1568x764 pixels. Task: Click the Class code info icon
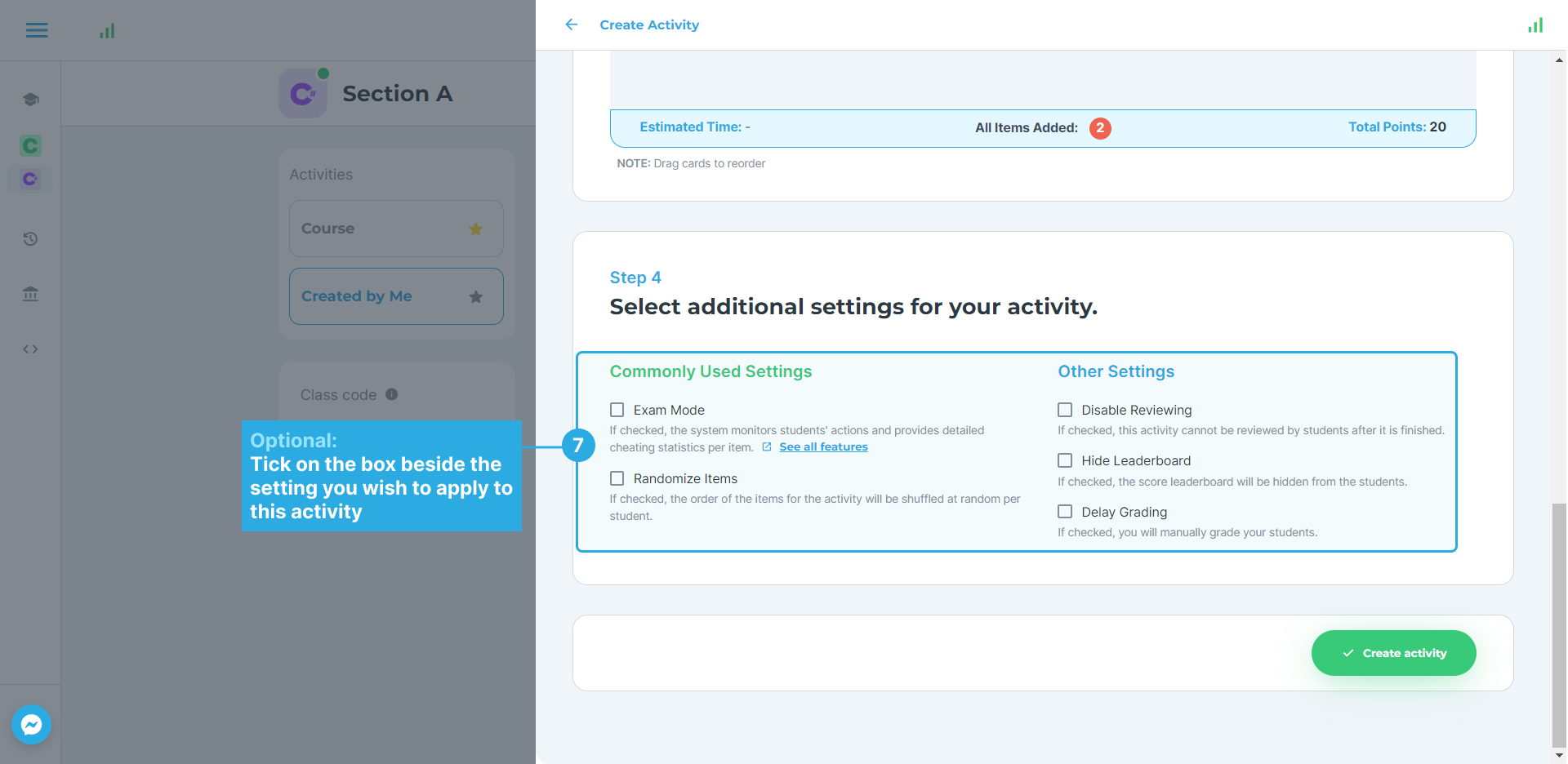tap(392, 394)
